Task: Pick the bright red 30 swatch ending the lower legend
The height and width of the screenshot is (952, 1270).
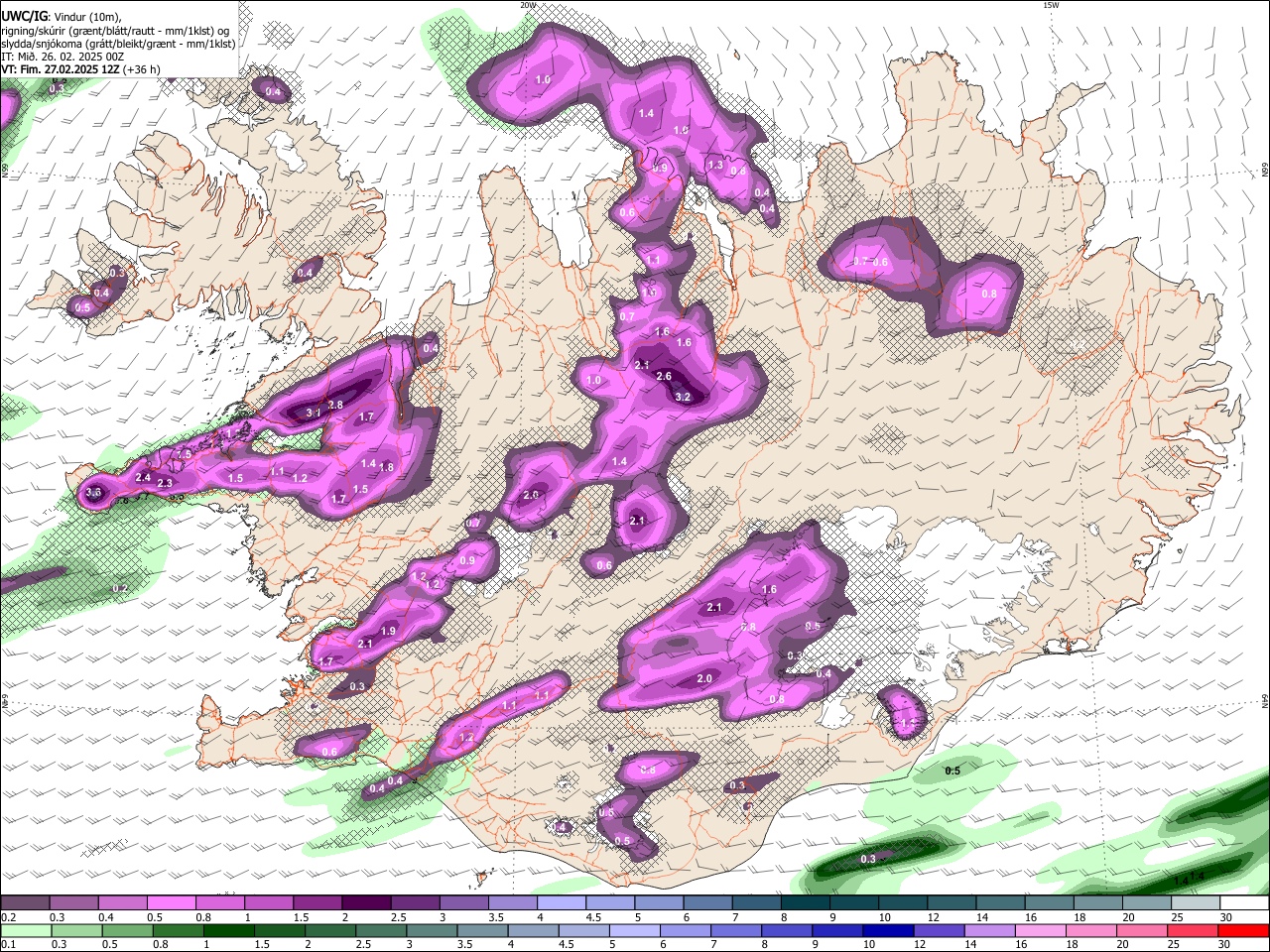Action: [1244, 930]
